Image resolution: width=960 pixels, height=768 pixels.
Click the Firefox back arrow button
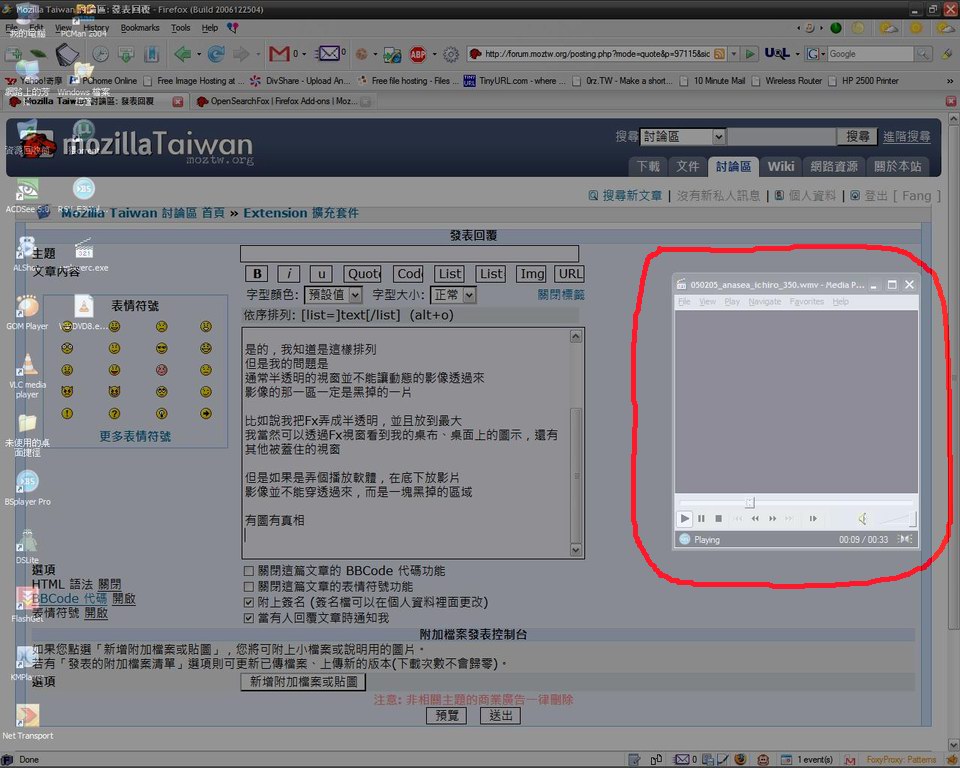182,54
